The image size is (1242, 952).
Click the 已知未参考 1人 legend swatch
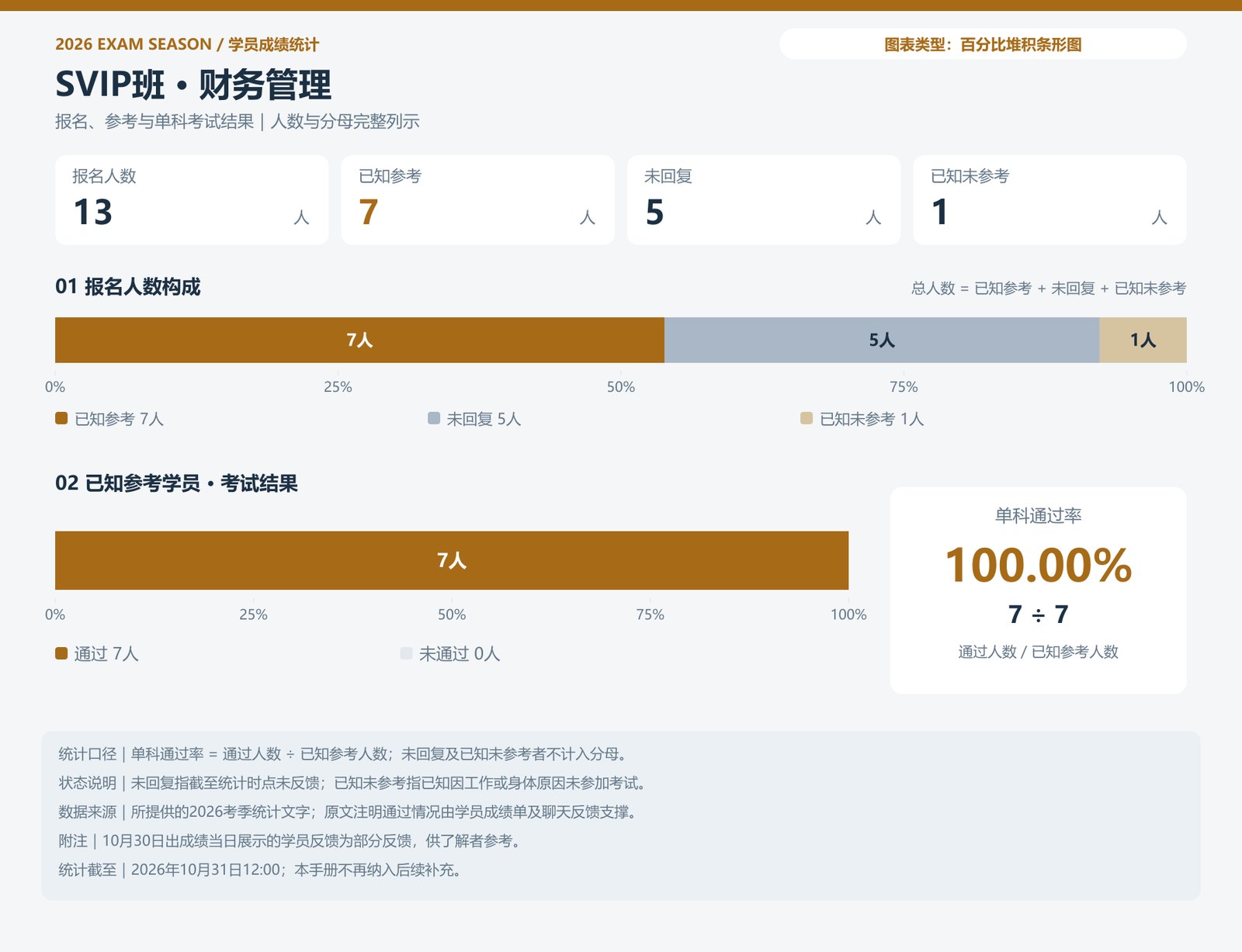tap(807, 418)
